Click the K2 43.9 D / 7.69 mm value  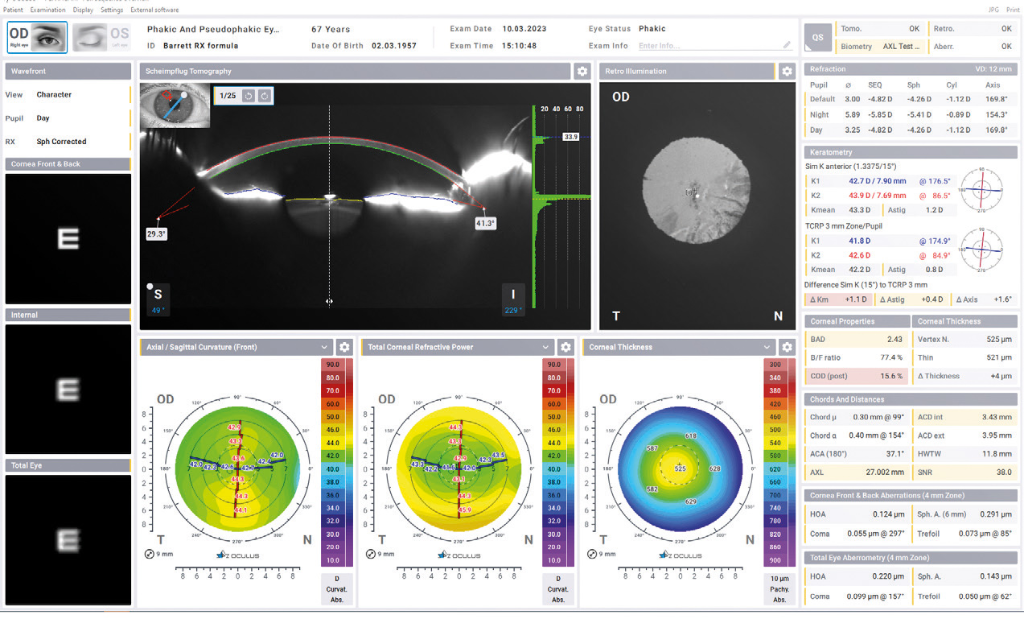coord(877,195)
